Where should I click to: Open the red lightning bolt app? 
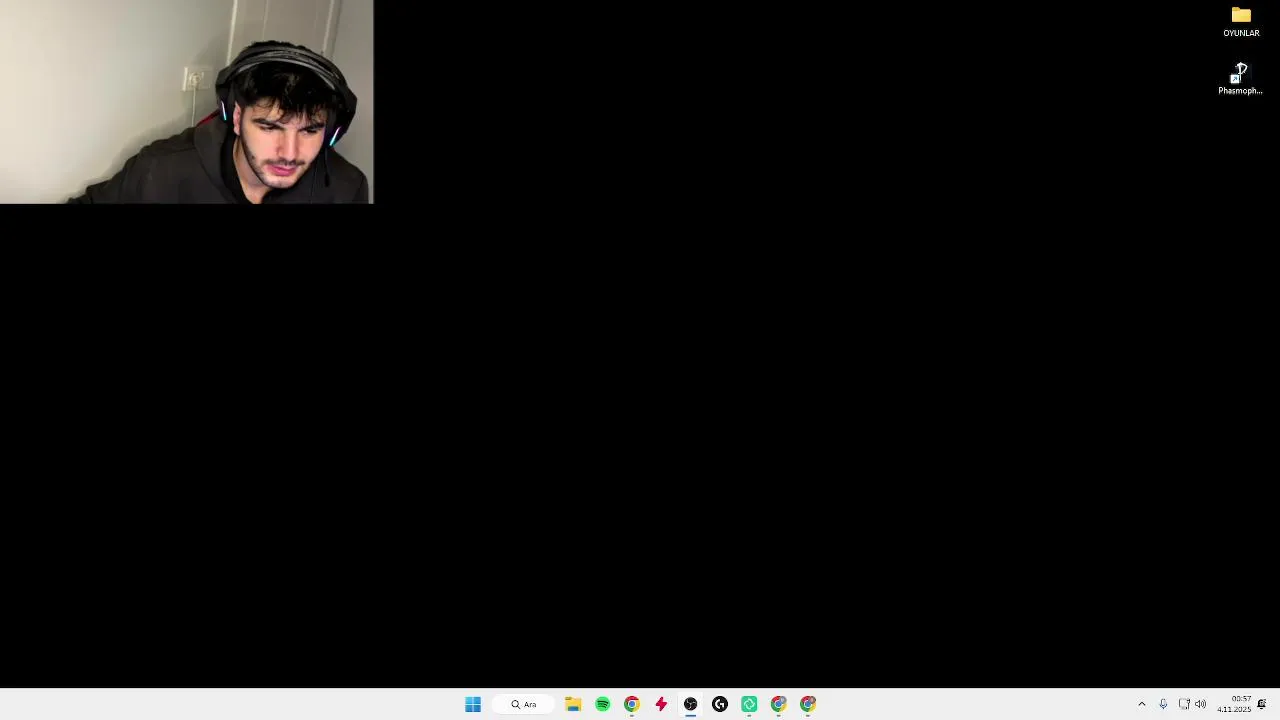pos(661,704)
